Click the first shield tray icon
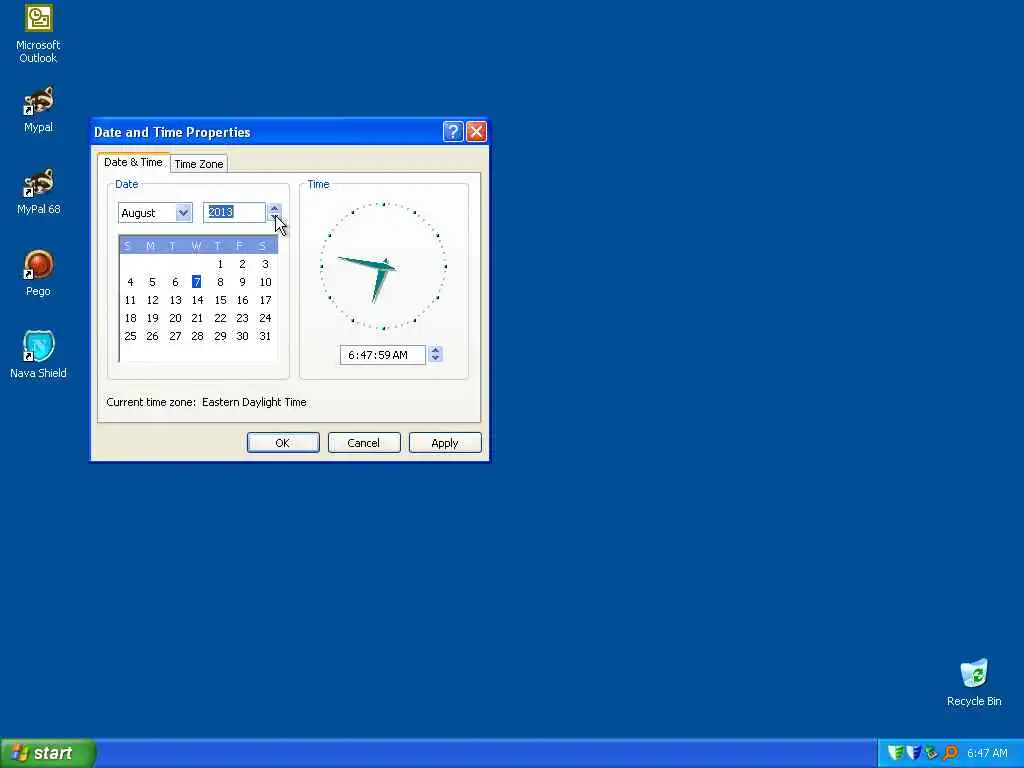This screenshot has height=768, width=1024. click(x=896, y=753)
